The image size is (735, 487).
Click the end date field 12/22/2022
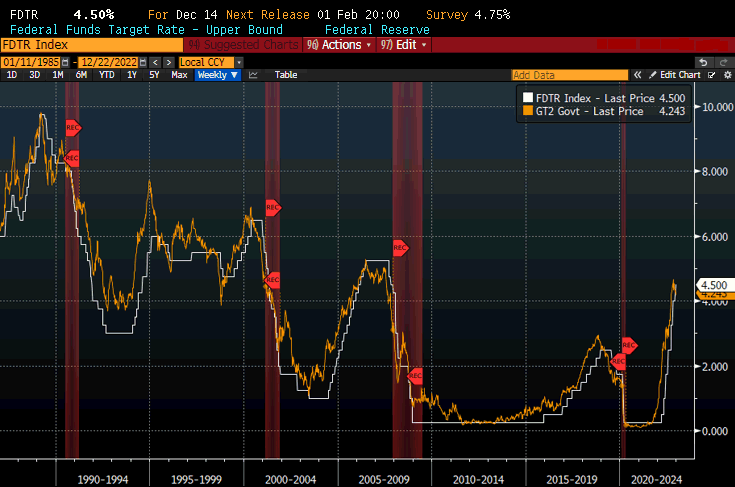109,62
